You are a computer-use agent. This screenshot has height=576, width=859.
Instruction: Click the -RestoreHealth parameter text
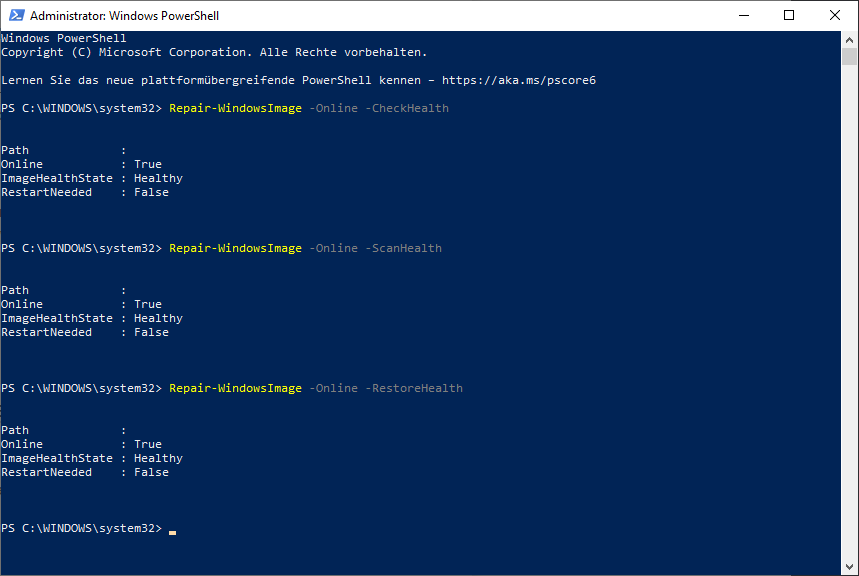[x=414, y=388]
